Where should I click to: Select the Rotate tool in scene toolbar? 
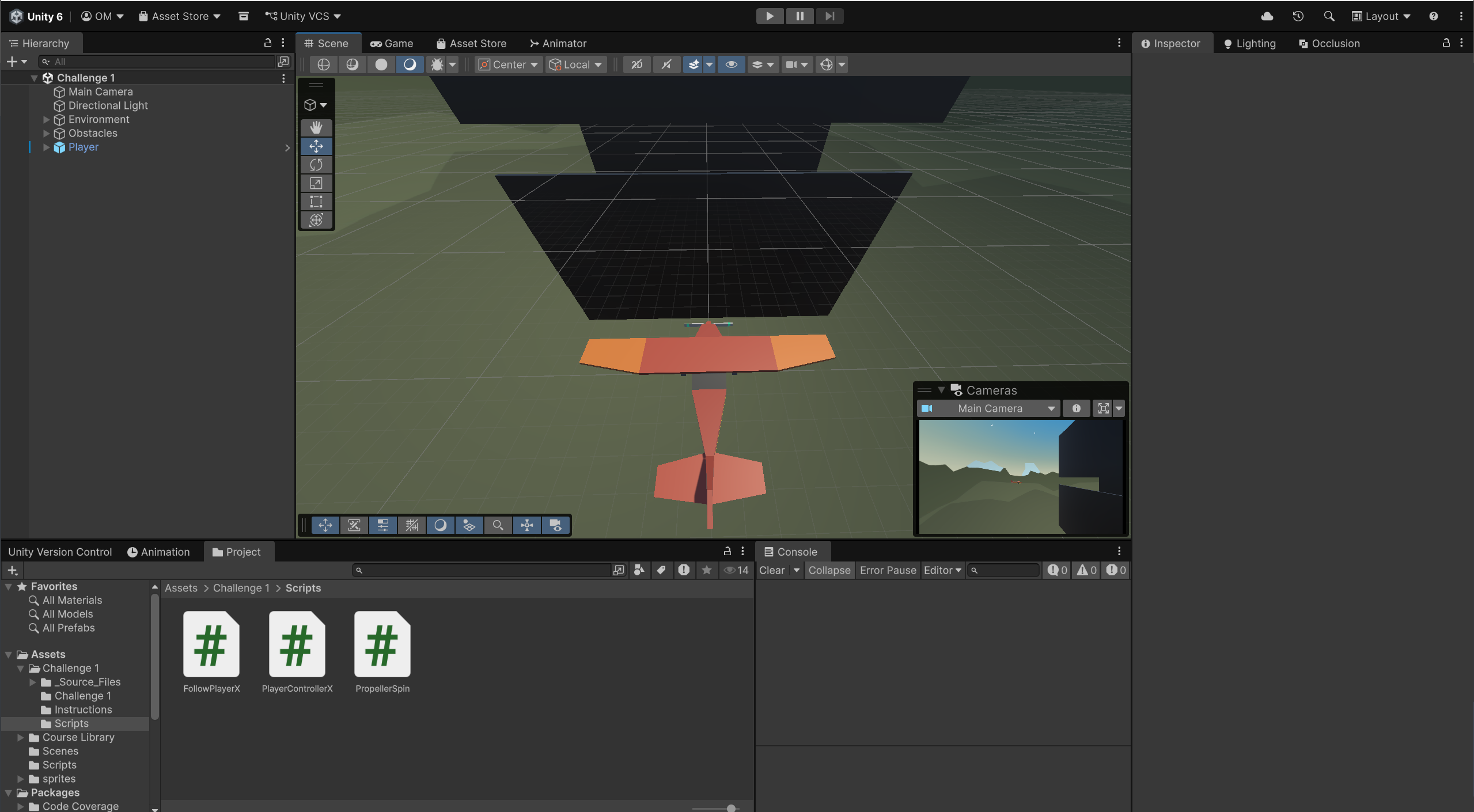click(316, 165)
